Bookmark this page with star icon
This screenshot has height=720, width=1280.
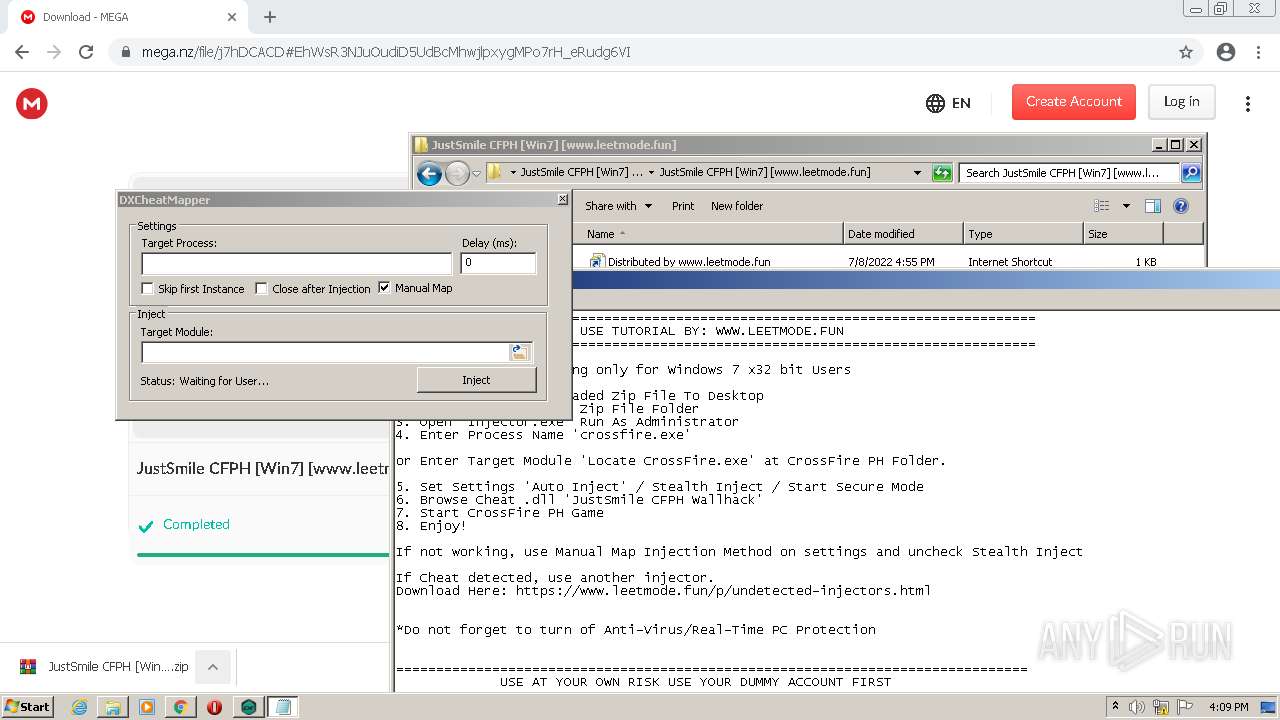(1186, 52)
